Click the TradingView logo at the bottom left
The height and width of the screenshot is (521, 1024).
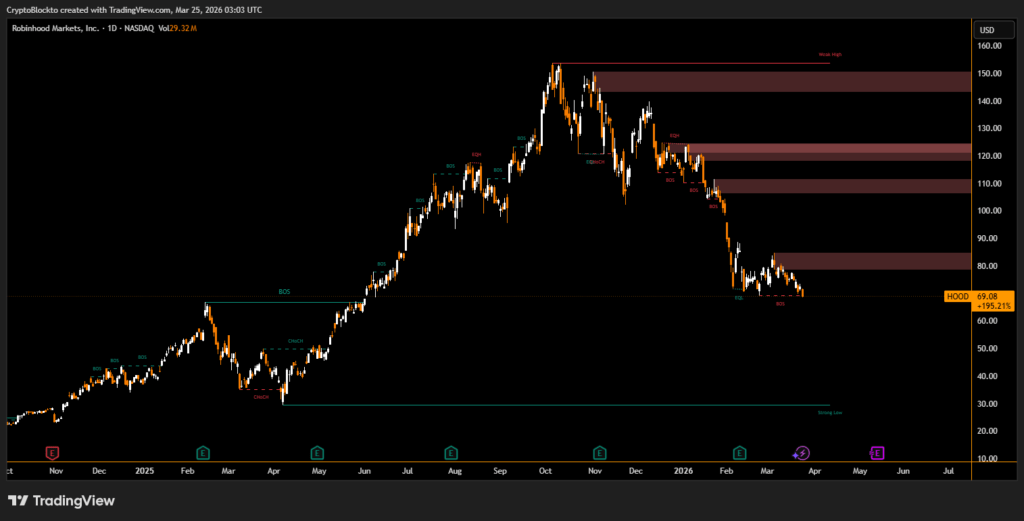click(x=62, y=500)
